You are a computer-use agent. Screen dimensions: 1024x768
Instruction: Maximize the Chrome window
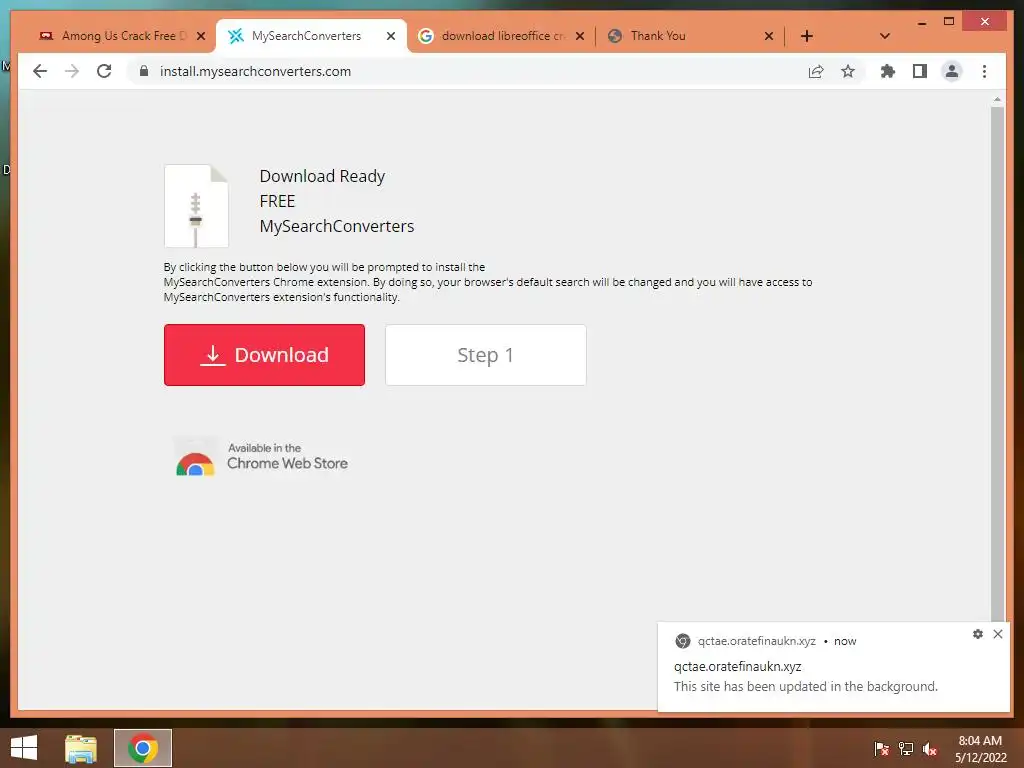pos(949,22)
